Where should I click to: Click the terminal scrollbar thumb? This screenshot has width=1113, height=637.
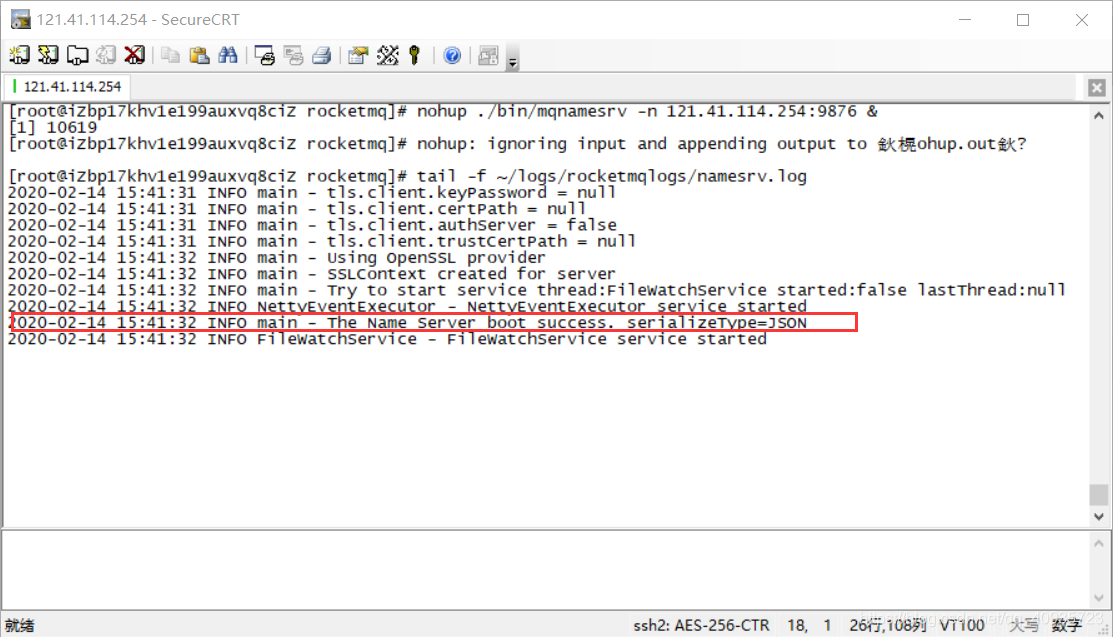[1099, 494]
